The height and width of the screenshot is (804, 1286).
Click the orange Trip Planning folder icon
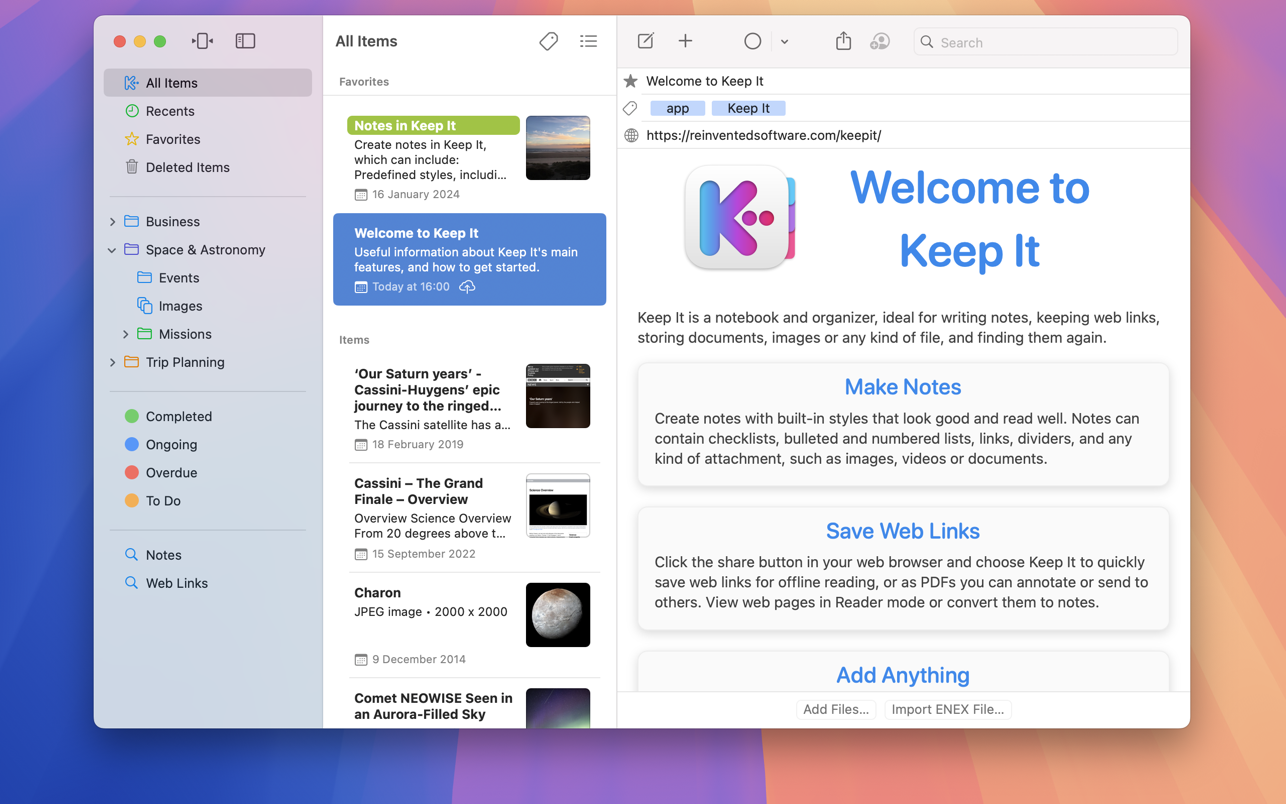pos(131,361)
